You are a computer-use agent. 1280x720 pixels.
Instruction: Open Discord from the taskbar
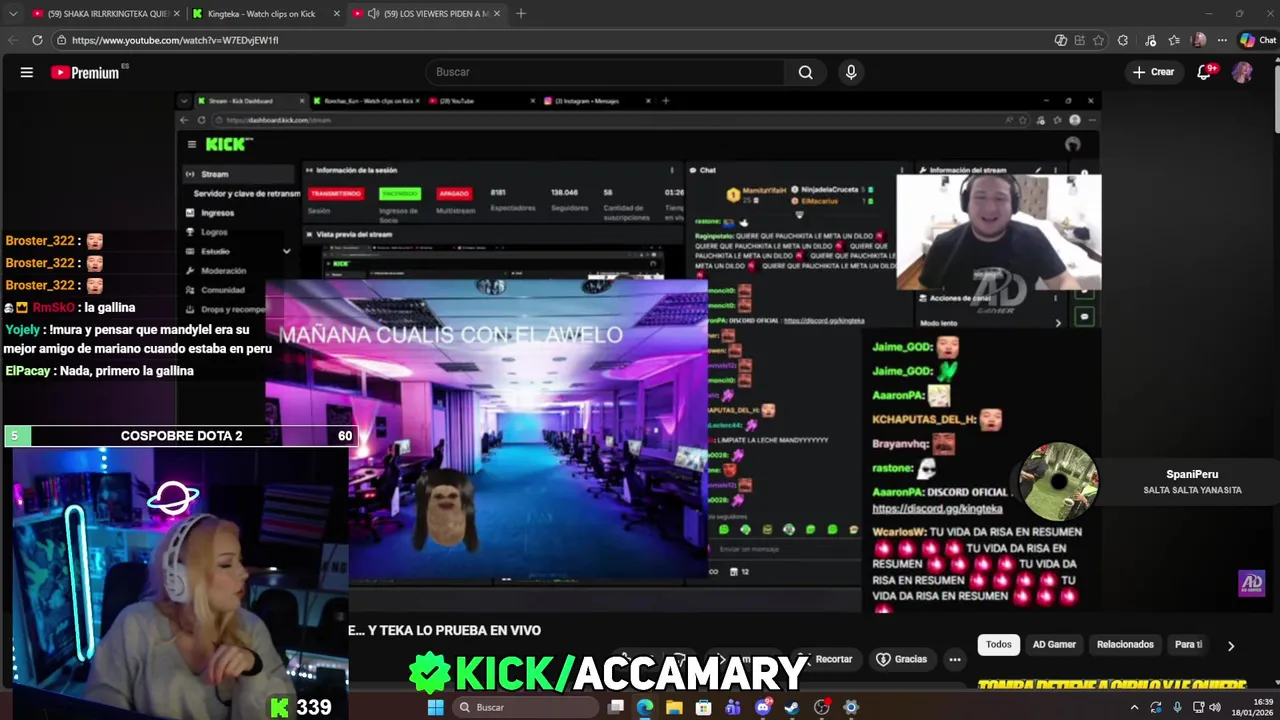pyautogui.click(x=763, y=707)
